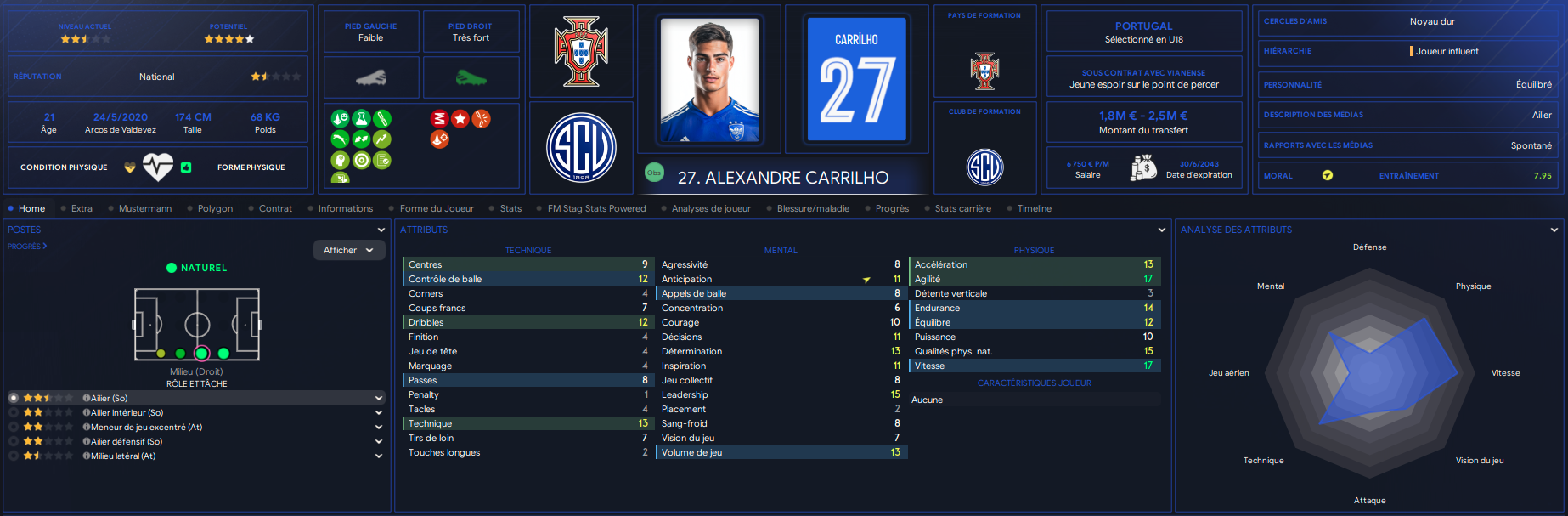
Task: Click the Sous contrat avec Vianense box
Action: tap(1144, 78)
